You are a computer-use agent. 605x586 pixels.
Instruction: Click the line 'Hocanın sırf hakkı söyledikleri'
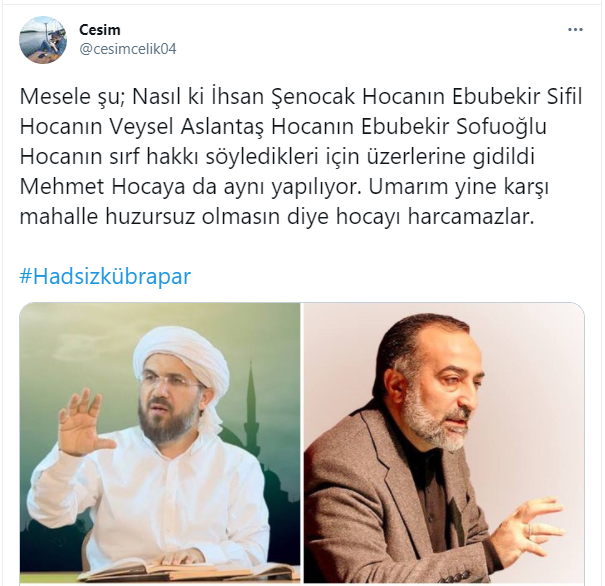tap(277, 157)
